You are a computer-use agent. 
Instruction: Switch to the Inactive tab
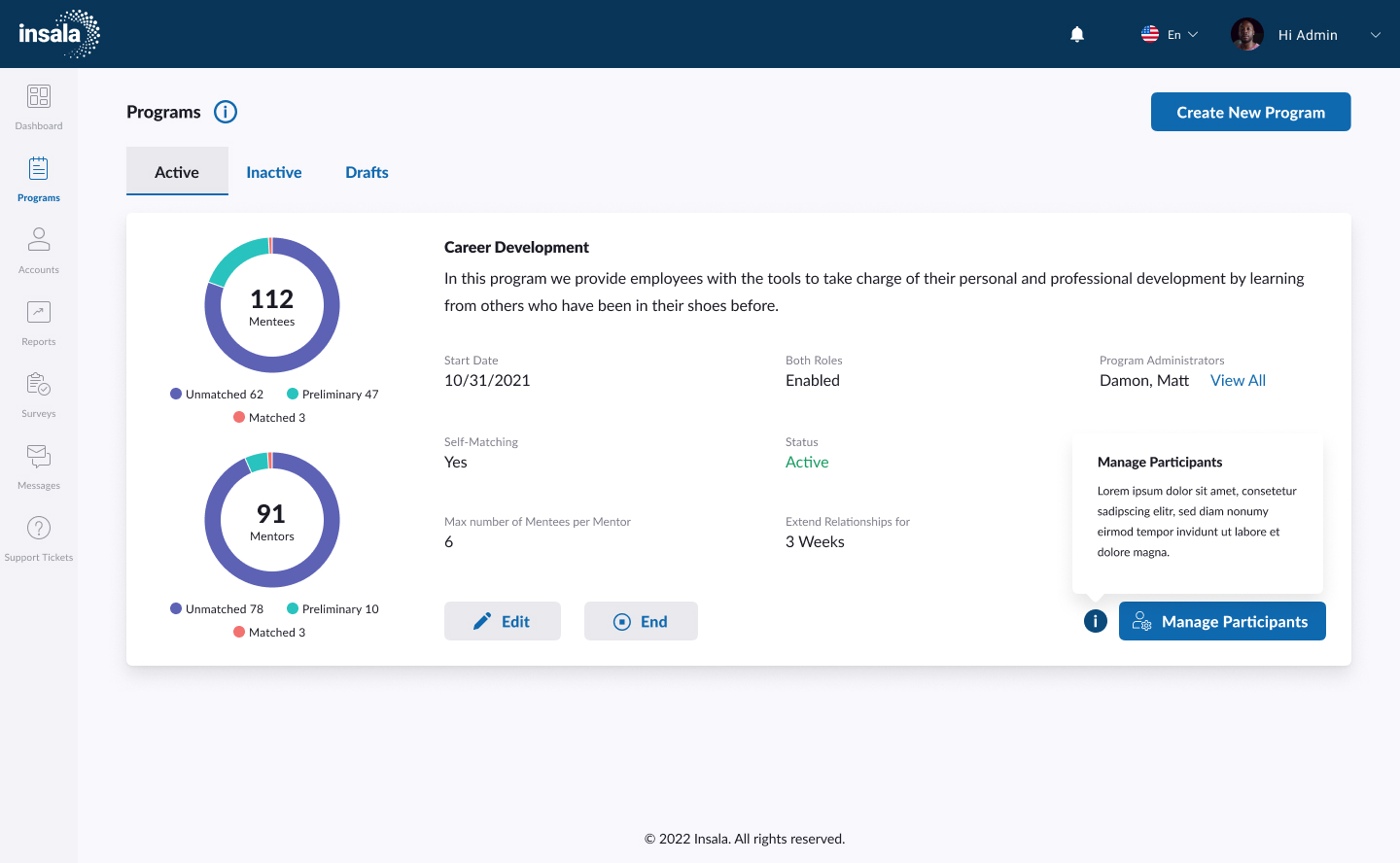tap(273, 172)
